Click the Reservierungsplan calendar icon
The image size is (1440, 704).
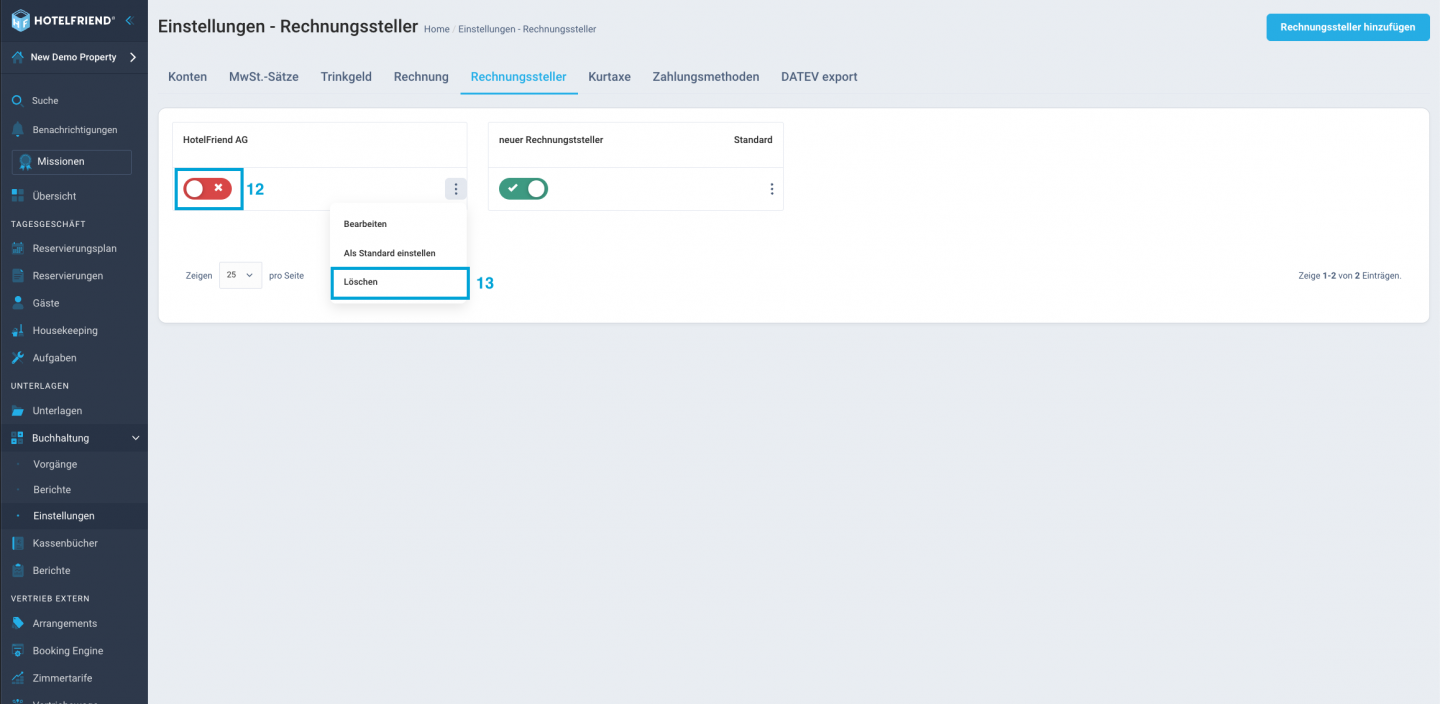[17, 248]
